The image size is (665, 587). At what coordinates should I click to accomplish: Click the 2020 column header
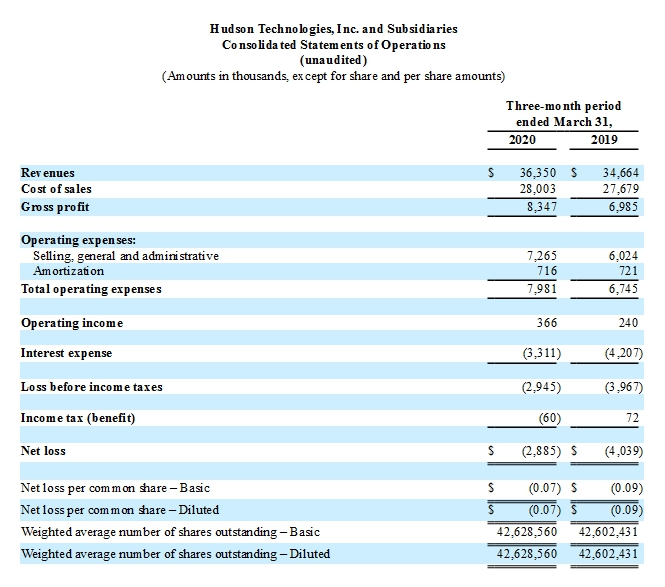pyautogui.click(x=522, y=140)
